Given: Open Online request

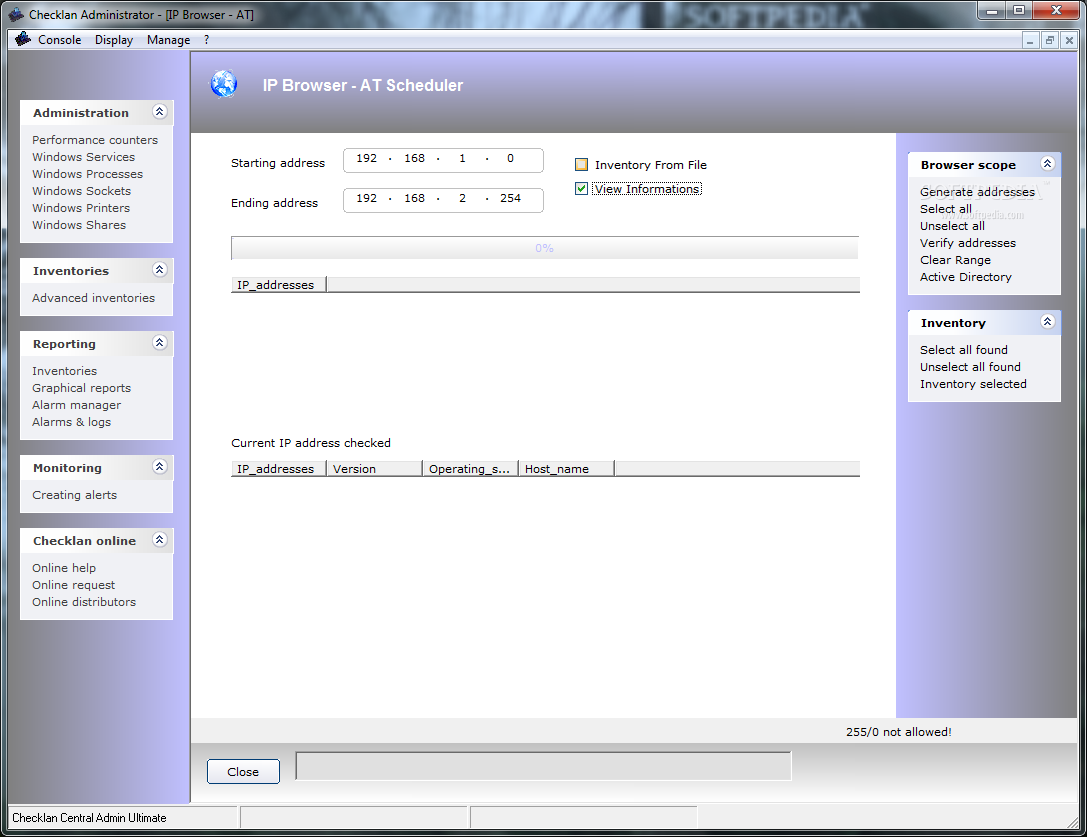Looking at the screenshot, I should point(73,585).
